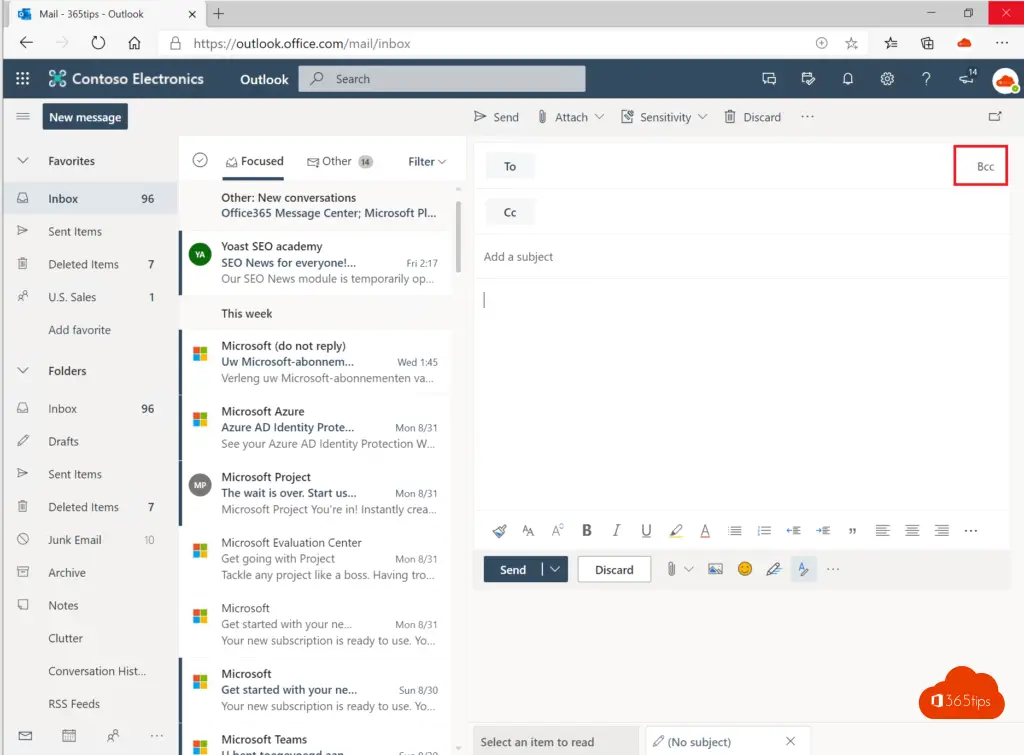Open the Junk Email folder
The width and height of the screenshot is (1024, 755).
pos(75,540)
